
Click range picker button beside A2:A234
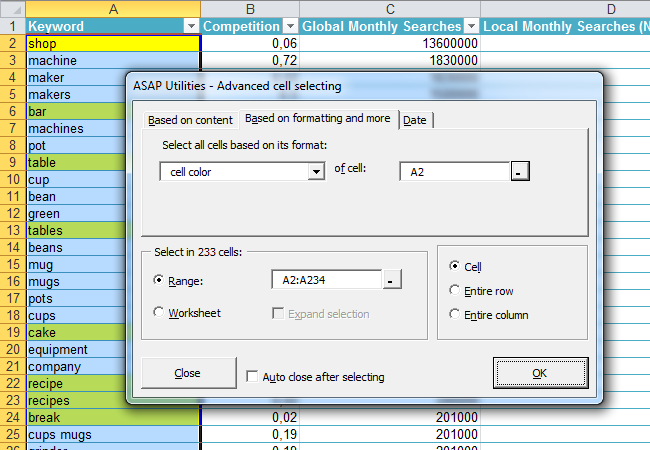pos(392,280)
